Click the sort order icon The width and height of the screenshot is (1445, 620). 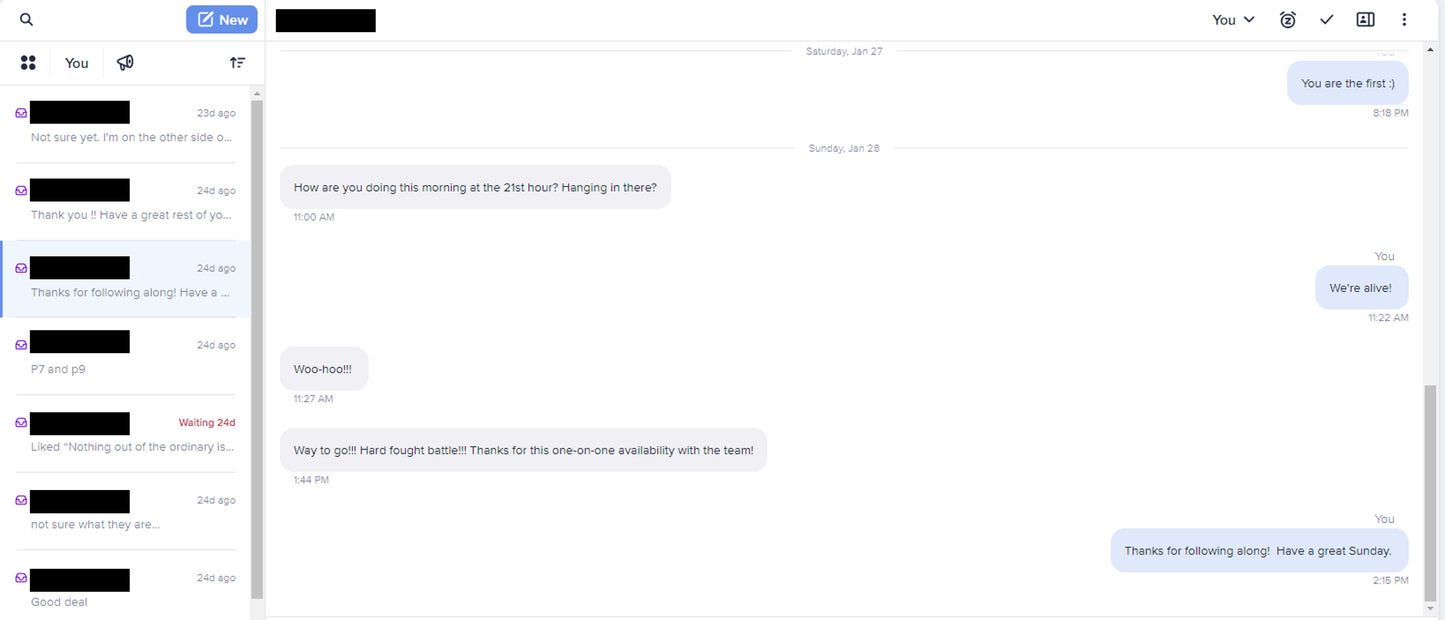(x=237, y=63)
